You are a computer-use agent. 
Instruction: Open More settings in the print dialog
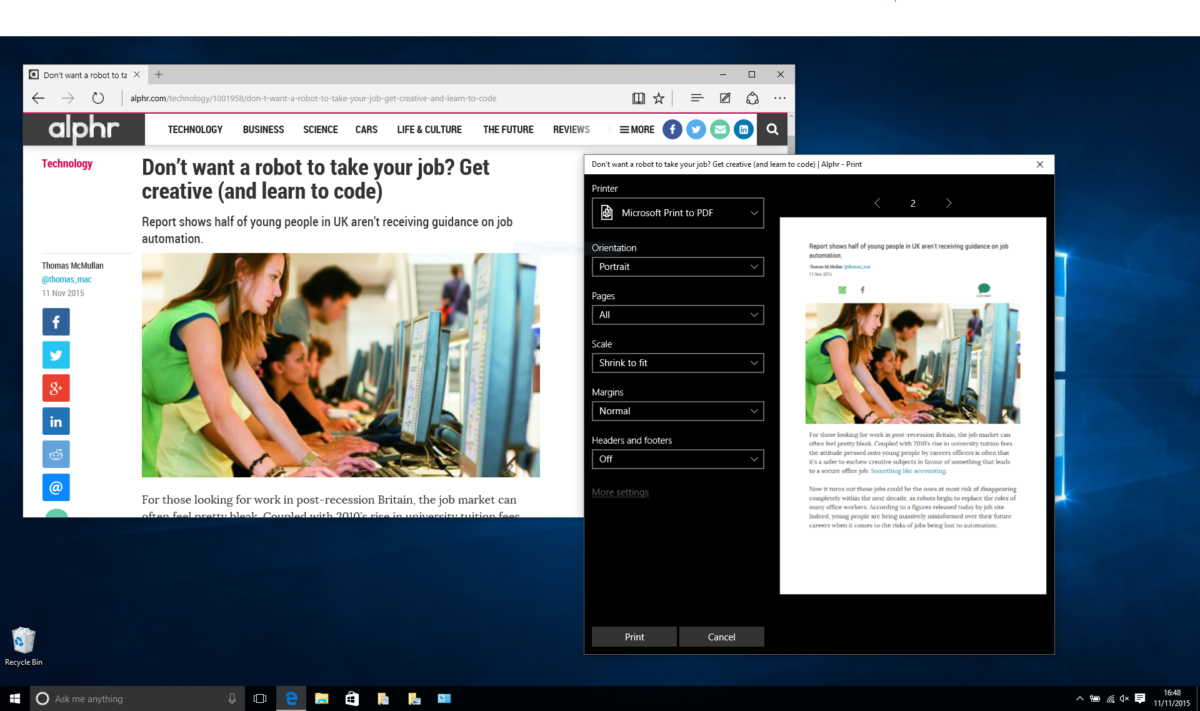coord(620,492)
